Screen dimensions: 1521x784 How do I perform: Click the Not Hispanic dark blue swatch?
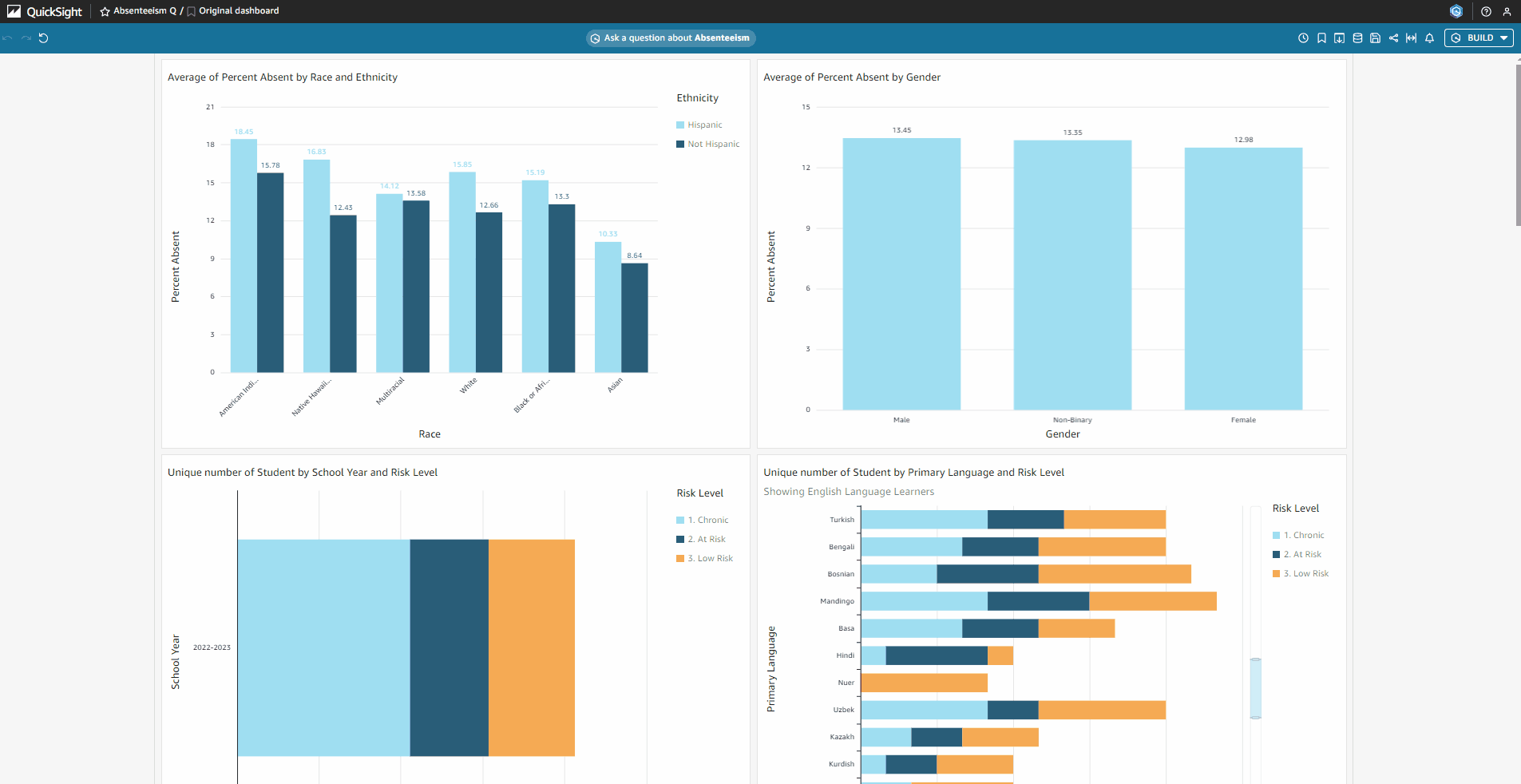pos(680,144)
